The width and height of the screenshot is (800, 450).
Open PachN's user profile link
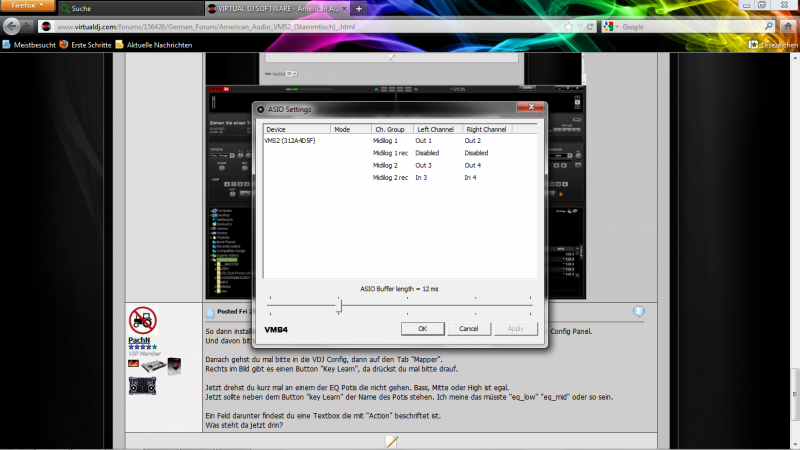pos(139,340)
